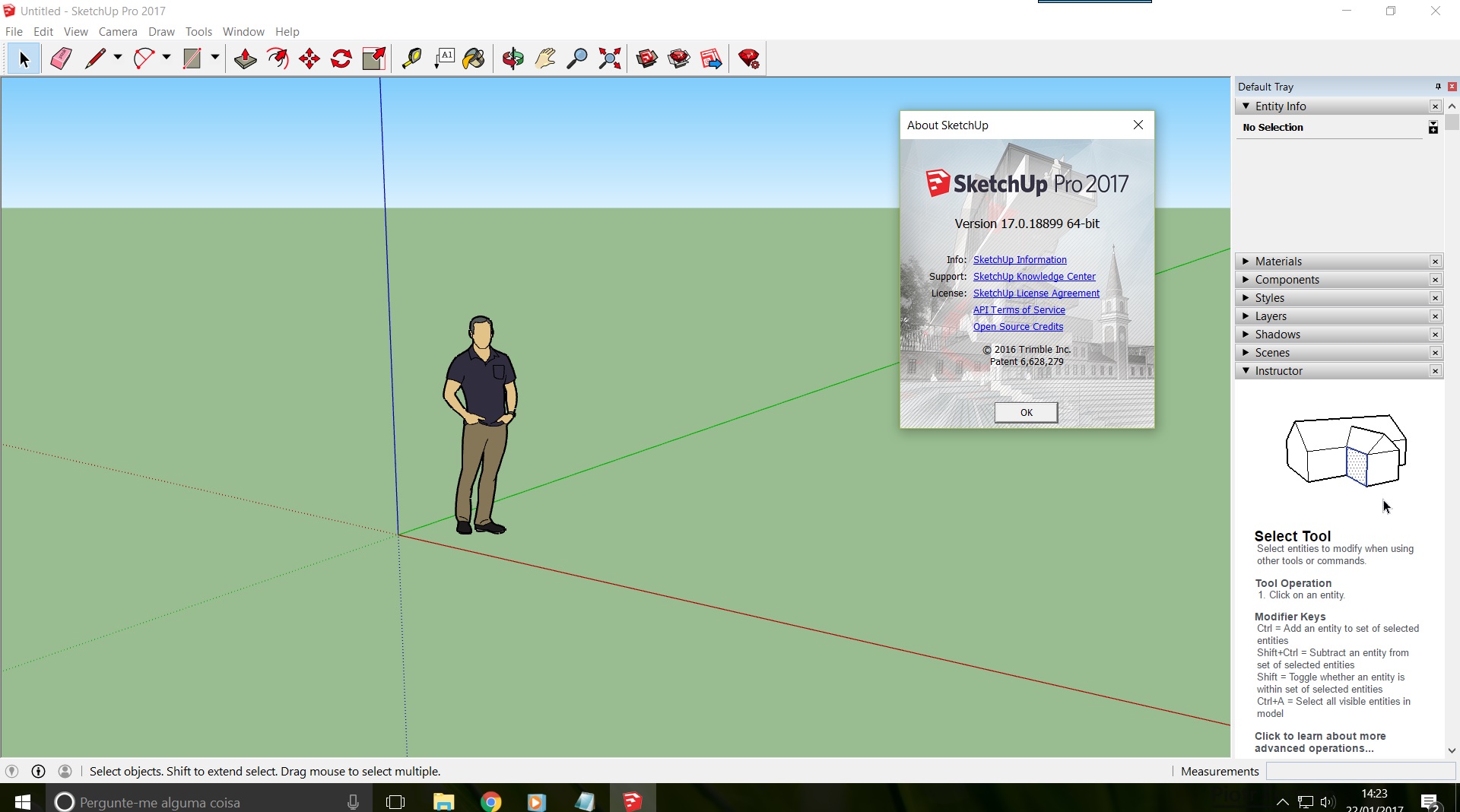Screen dimensions: 1460x812
Task: Click the Instructor house illustration
Action: pos(1346,450)
